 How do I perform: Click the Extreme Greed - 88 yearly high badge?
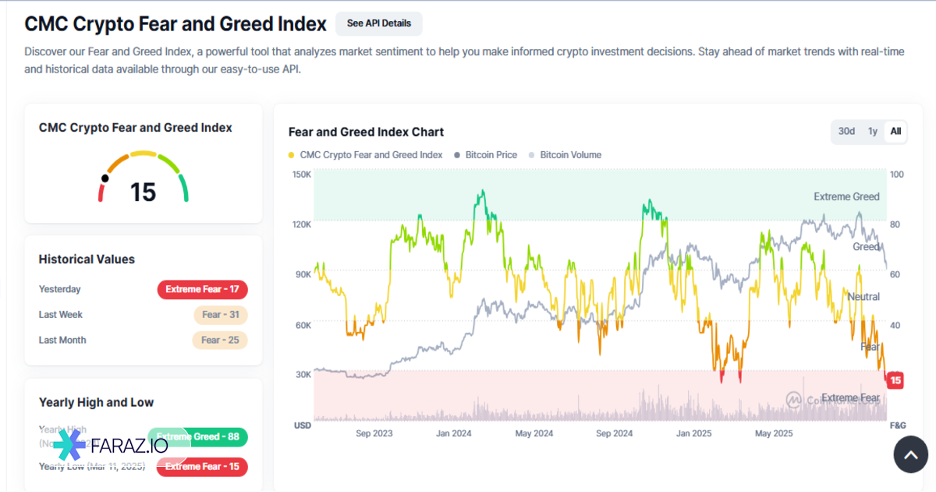(200, 437)
